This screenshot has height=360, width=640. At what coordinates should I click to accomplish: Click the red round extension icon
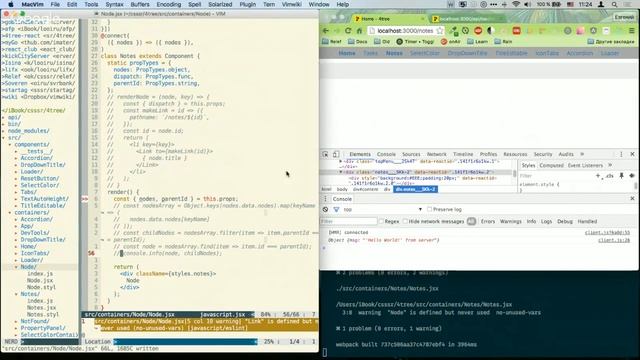(x=478, y=31)
